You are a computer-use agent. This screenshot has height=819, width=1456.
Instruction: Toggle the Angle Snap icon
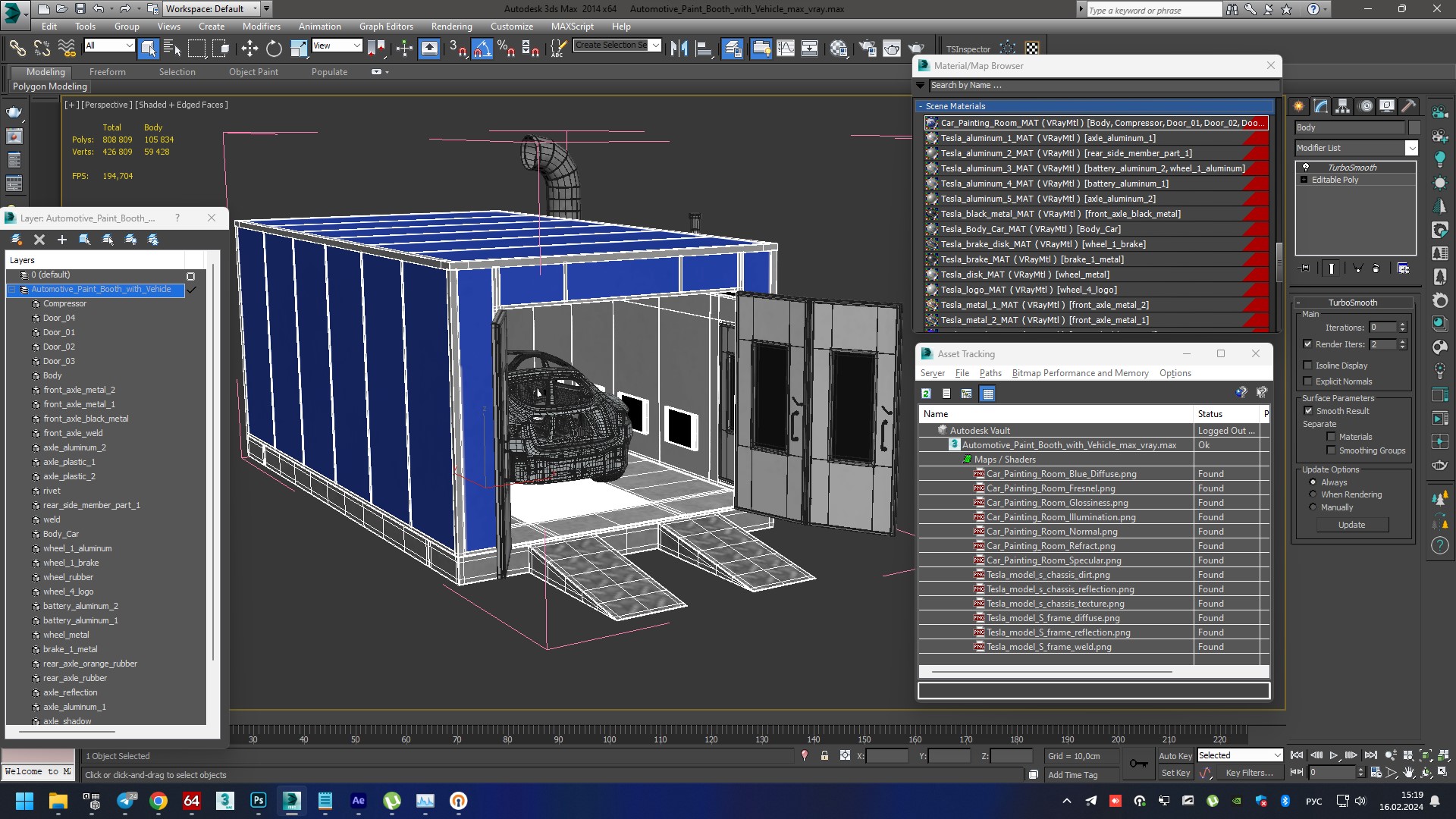coord(482,49)
